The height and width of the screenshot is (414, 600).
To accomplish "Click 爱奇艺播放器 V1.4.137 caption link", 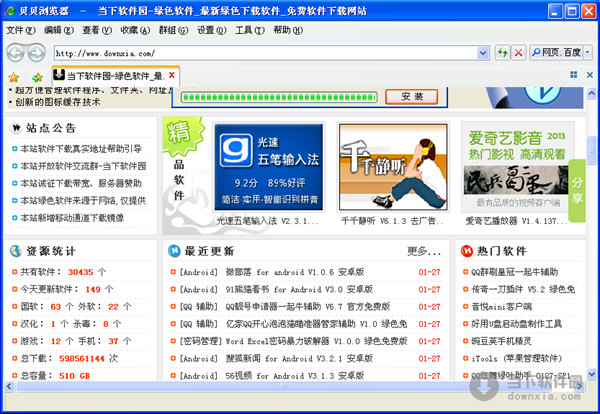I will click(x=517, y=221).
